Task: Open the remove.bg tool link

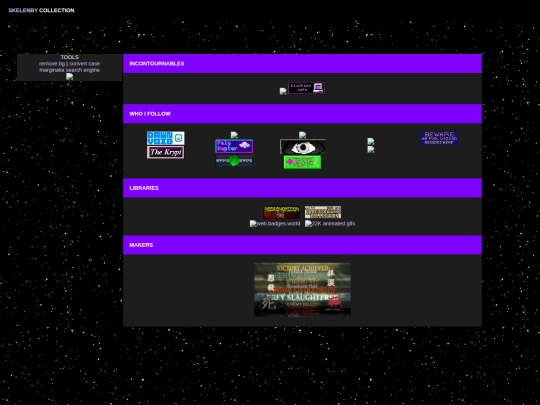Action: click(52, 64)
